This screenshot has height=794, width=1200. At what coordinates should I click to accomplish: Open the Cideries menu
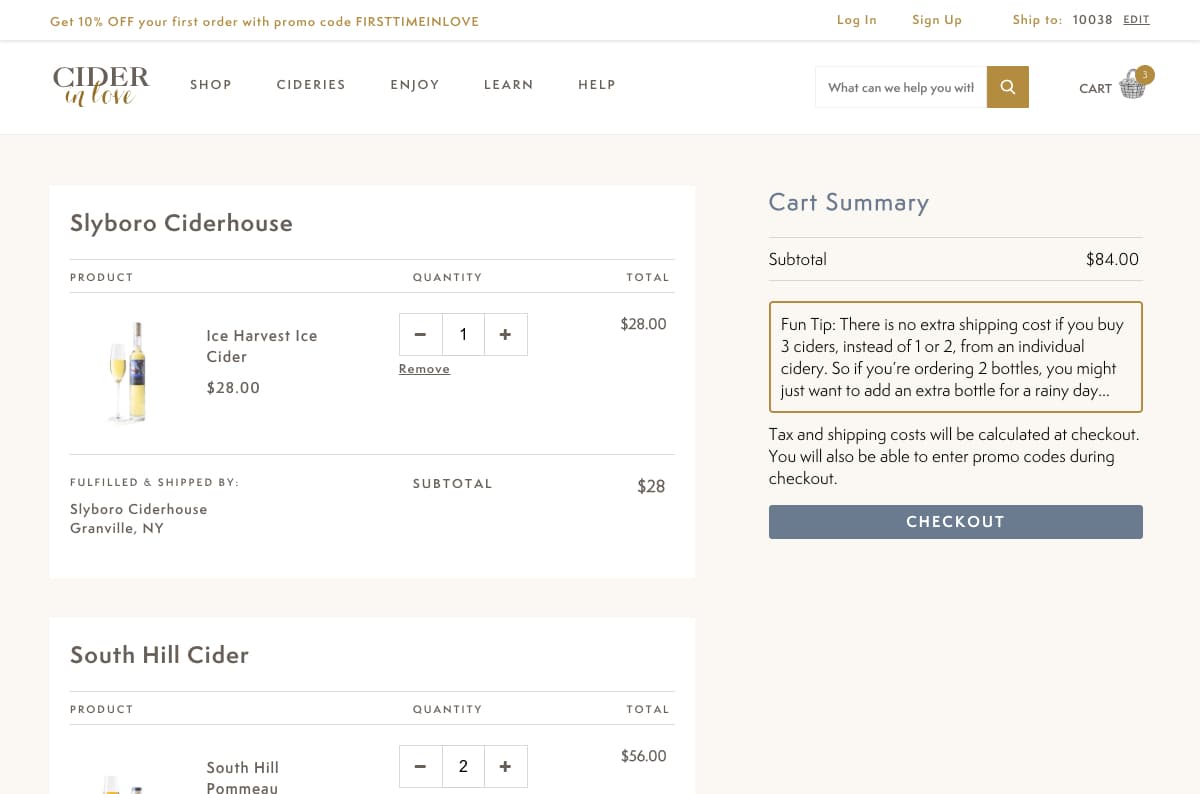point(311,85)
